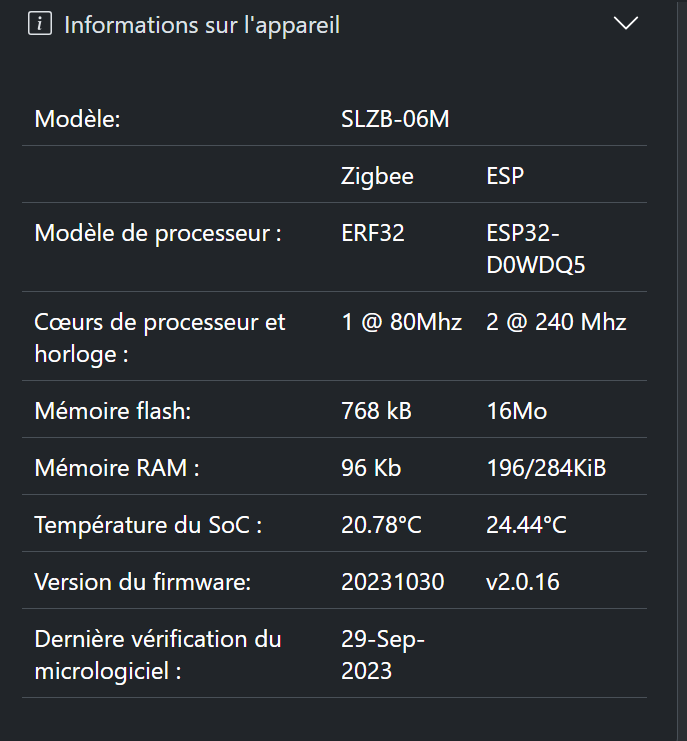This screenshot has width=687, height=741.
Task: Click the info icon beside Informations sur l'appareil
Action: pos(40,24)
